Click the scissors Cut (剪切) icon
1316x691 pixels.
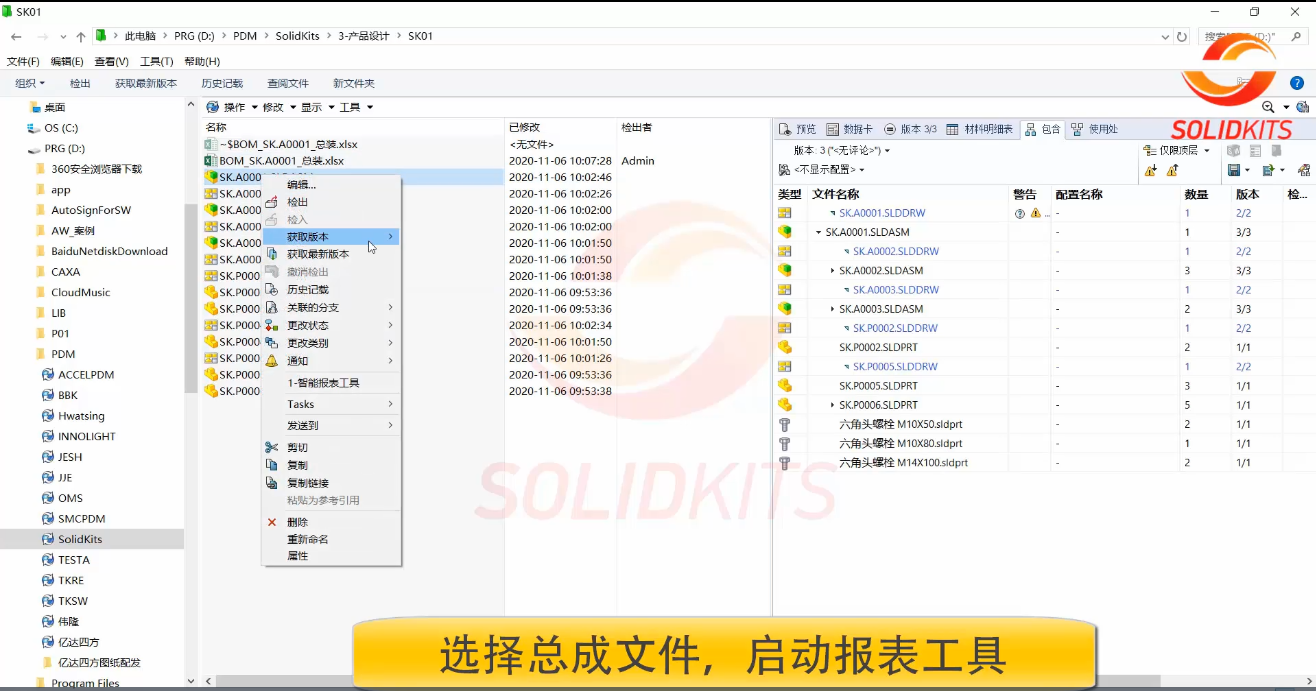click(x=271, y=448)
